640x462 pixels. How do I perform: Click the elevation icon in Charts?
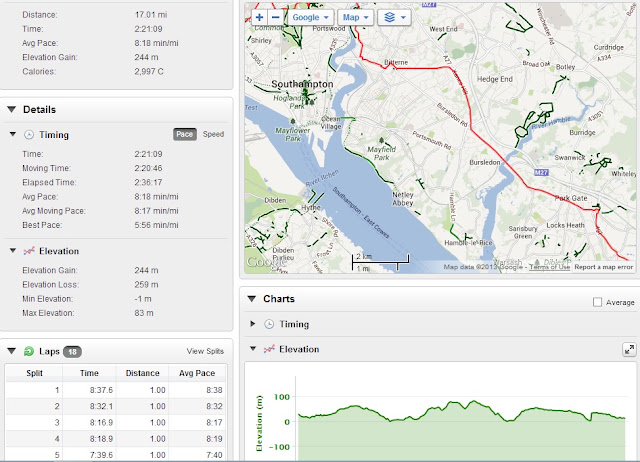click(x=269, y=349)
